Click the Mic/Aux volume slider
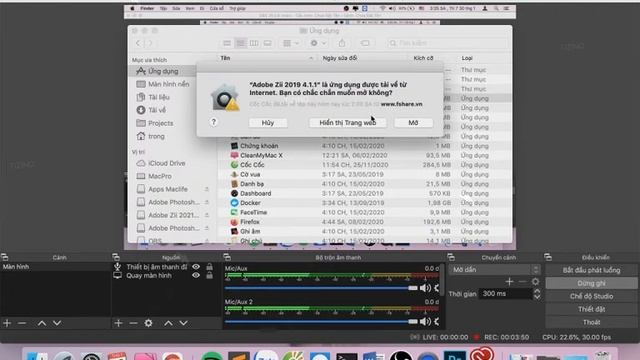Image resolution: width=640 pixels, height=360 pixels. point(321,288)
